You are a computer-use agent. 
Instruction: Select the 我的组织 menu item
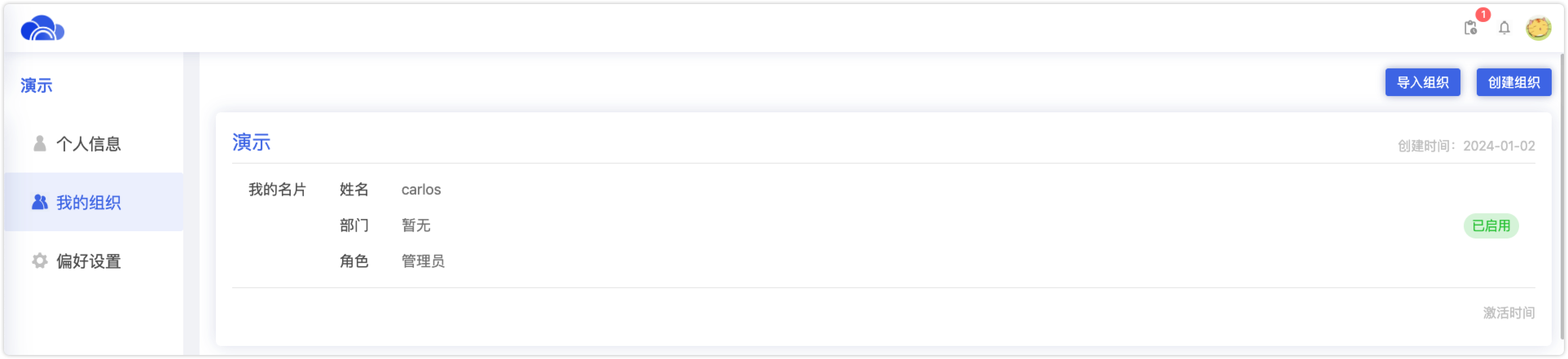coord(94,202)
